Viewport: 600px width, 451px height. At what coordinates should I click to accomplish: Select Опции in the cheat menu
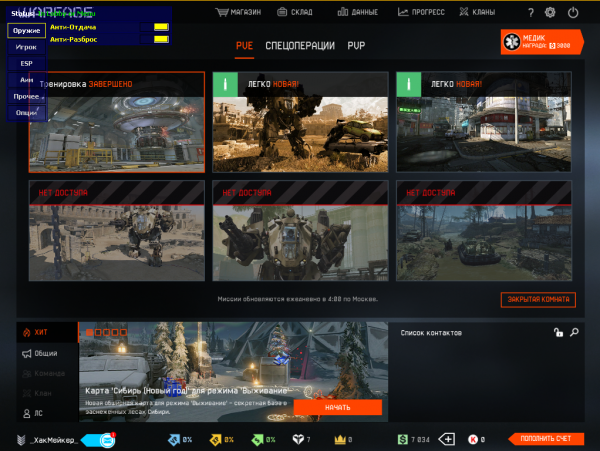26,113
